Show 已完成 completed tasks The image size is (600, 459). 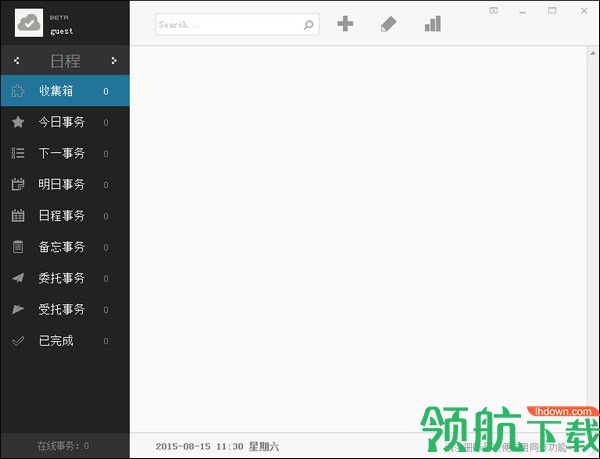(x=65, y=340)
